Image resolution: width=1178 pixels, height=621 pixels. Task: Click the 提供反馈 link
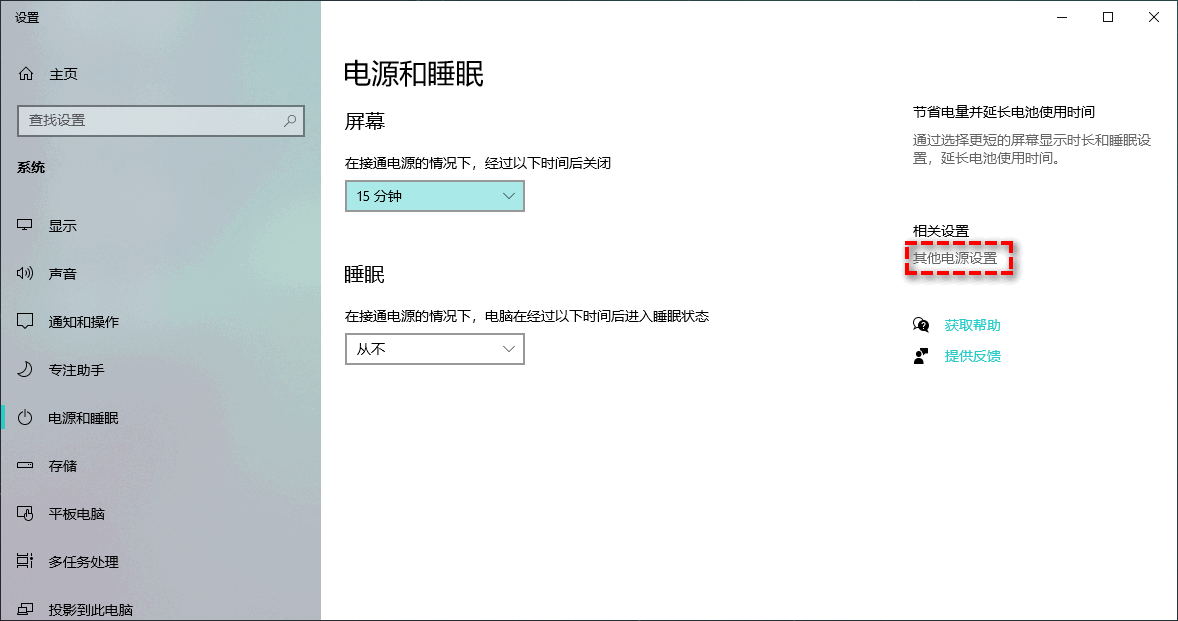click(972, 356)
